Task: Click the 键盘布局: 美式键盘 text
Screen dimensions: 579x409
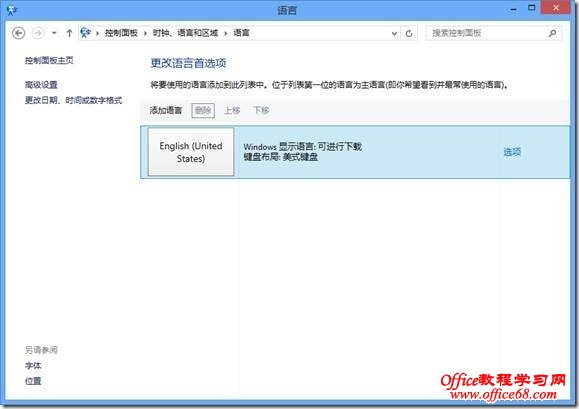Action: 281,157
